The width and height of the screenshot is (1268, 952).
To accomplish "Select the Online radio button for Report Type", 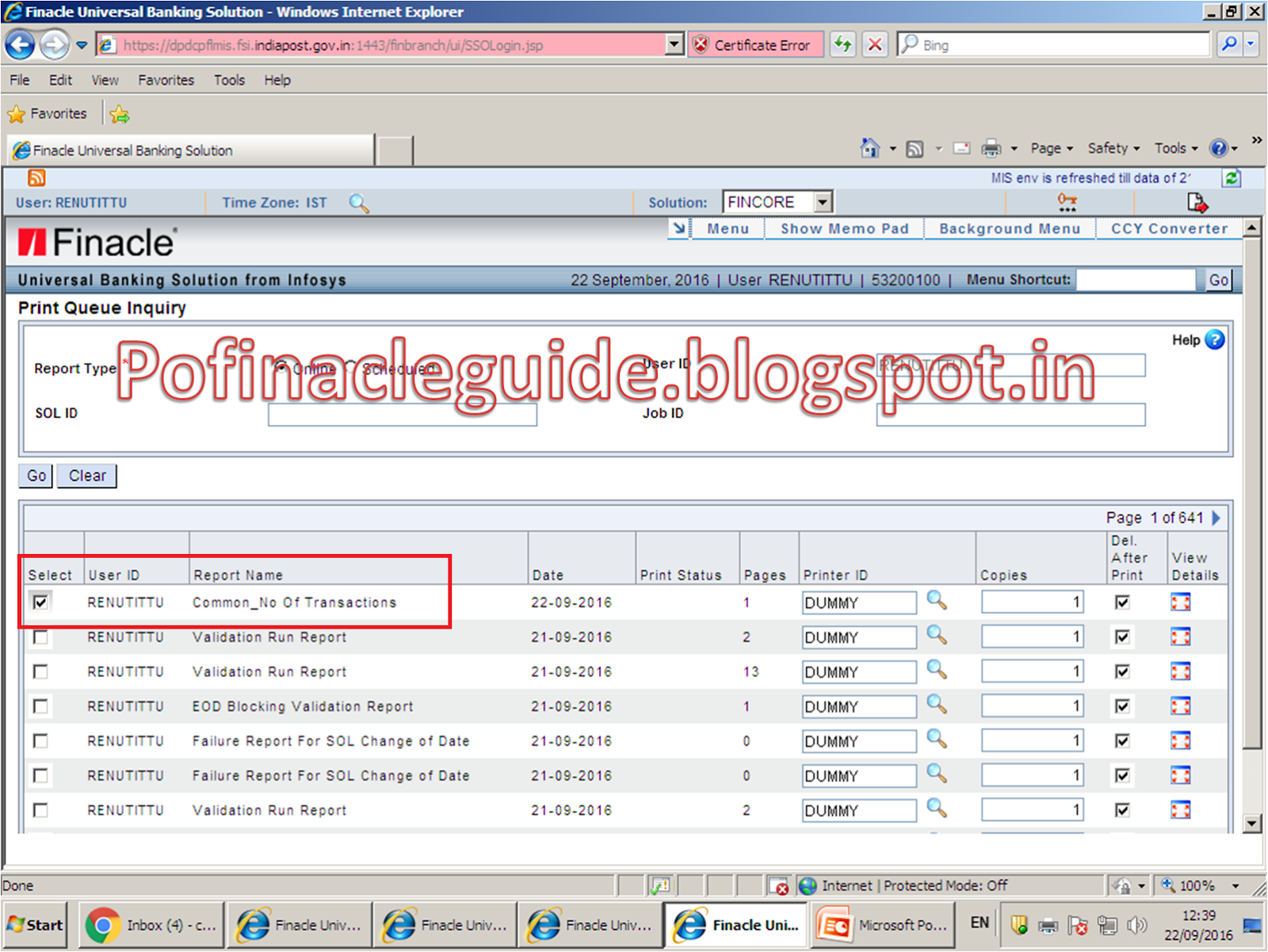I will coord(281,367).
